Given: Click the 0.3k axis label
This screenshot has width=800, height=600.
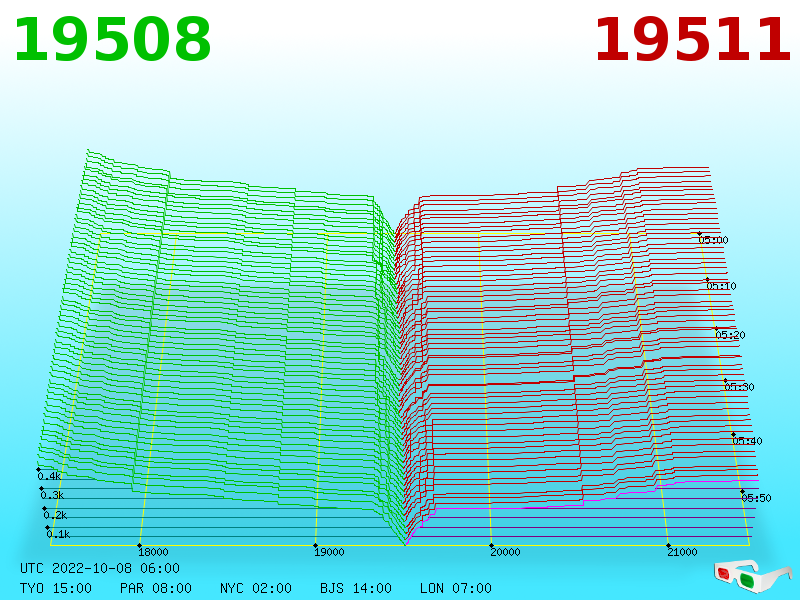Looking at the screenshot, I should pos(52,495).
